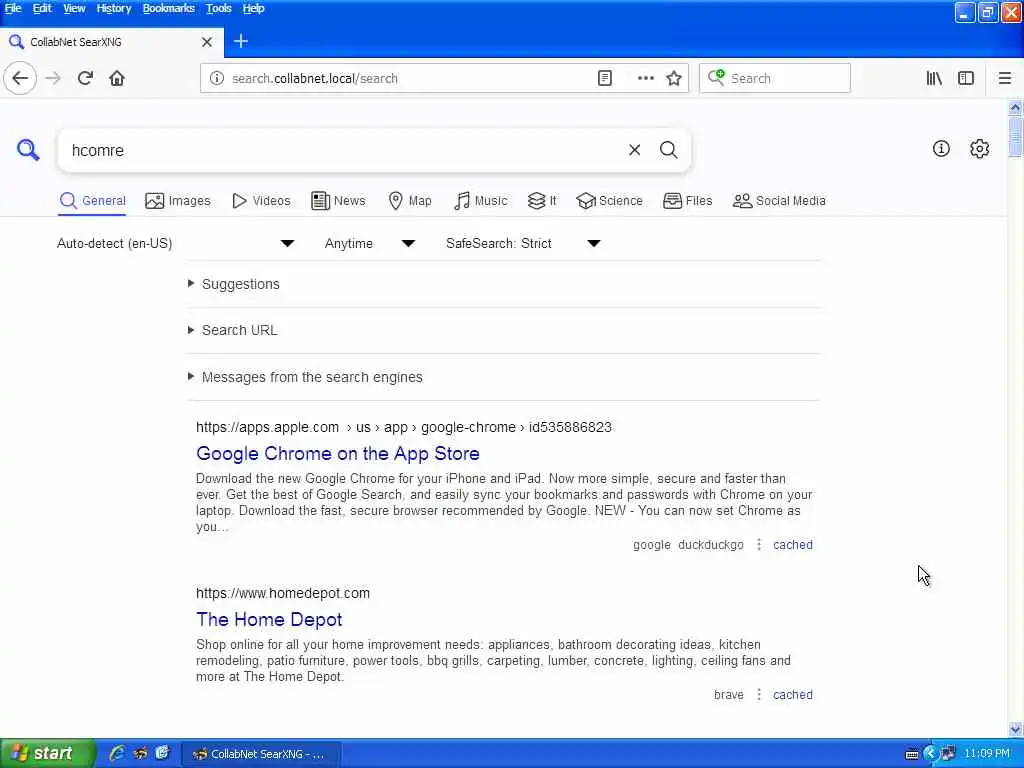This screenshot has width=1024, height=768.
Task: Click the forward navigation arrow
Action: pos(53,78)
